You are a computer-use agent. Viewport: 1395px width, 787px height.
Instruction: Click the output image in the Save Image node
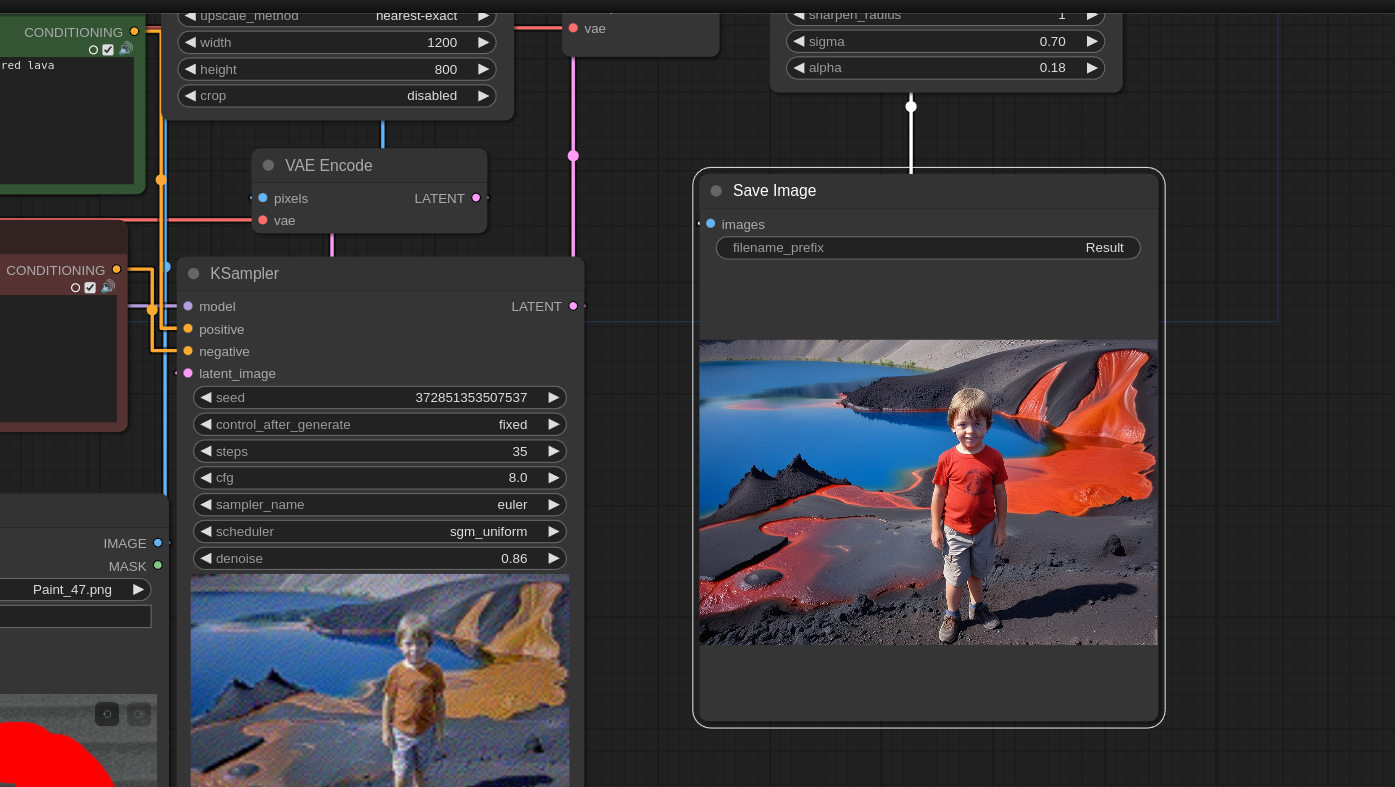pyautogui.click(x=928, y=492)
